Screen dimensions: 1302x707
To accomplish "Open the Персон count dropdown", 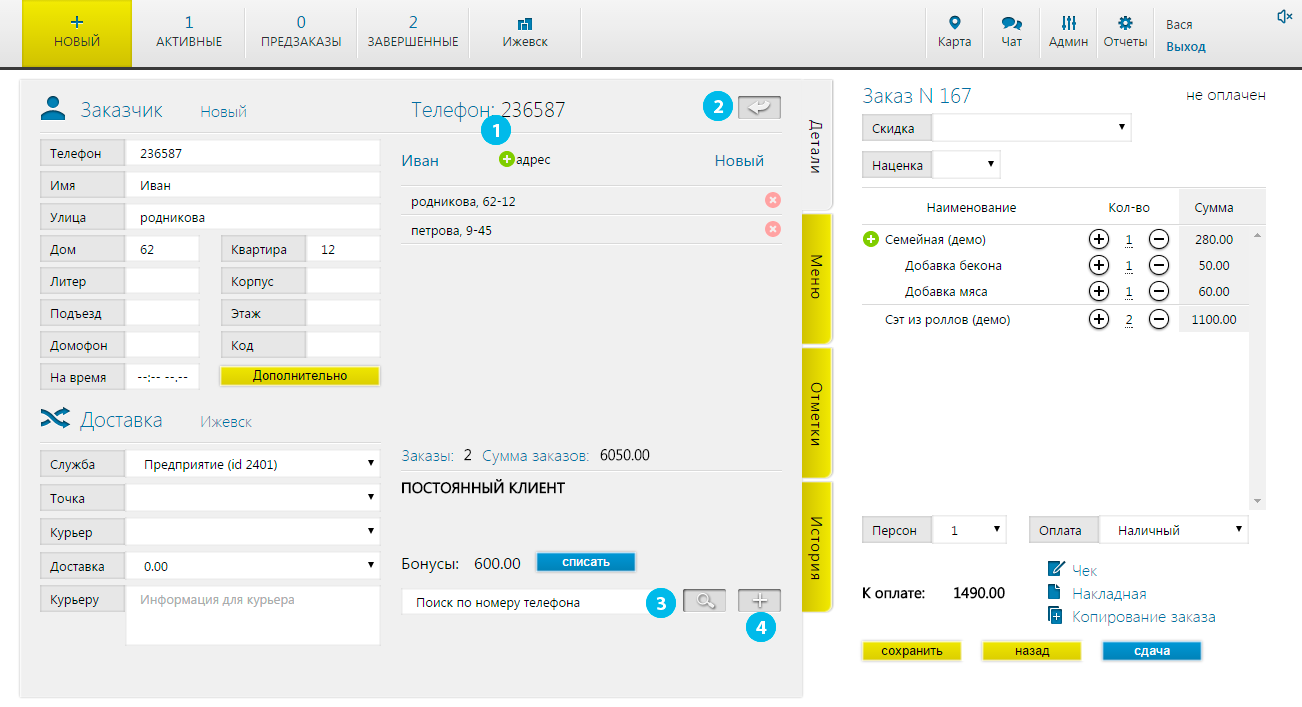I will tap(969, 530).
